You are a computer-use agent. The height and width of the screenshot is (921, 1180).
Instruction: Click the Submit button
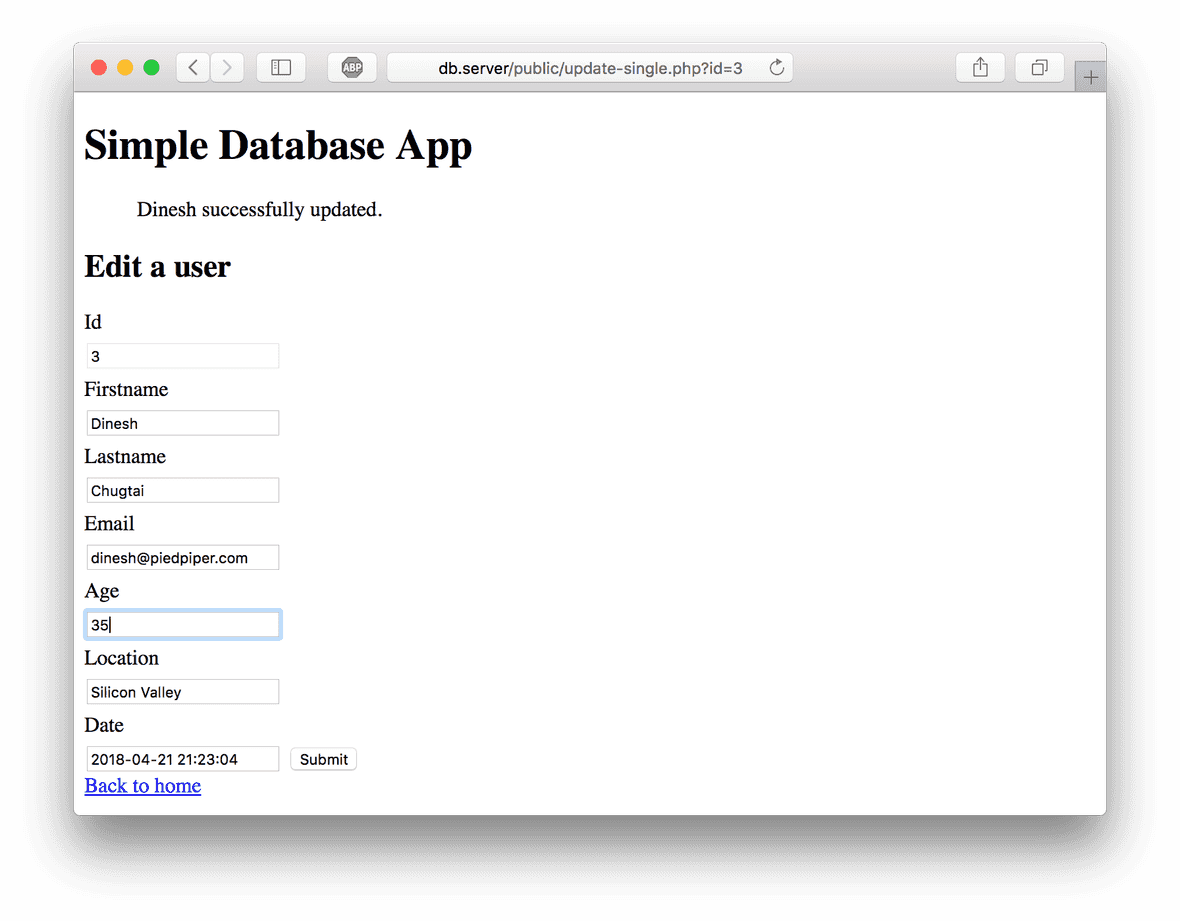tap(323, 759)
